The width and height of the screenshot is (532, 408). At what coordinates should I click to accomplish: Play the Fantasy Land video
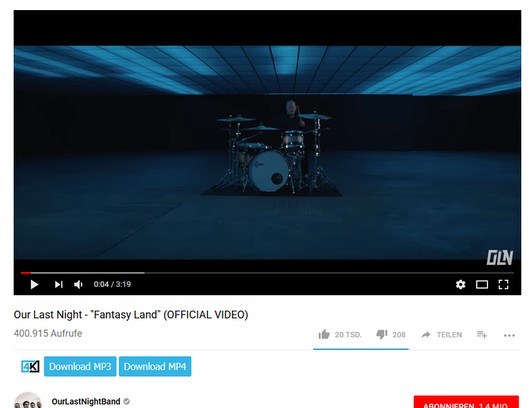pyautogui.click(x=34, y=284)
